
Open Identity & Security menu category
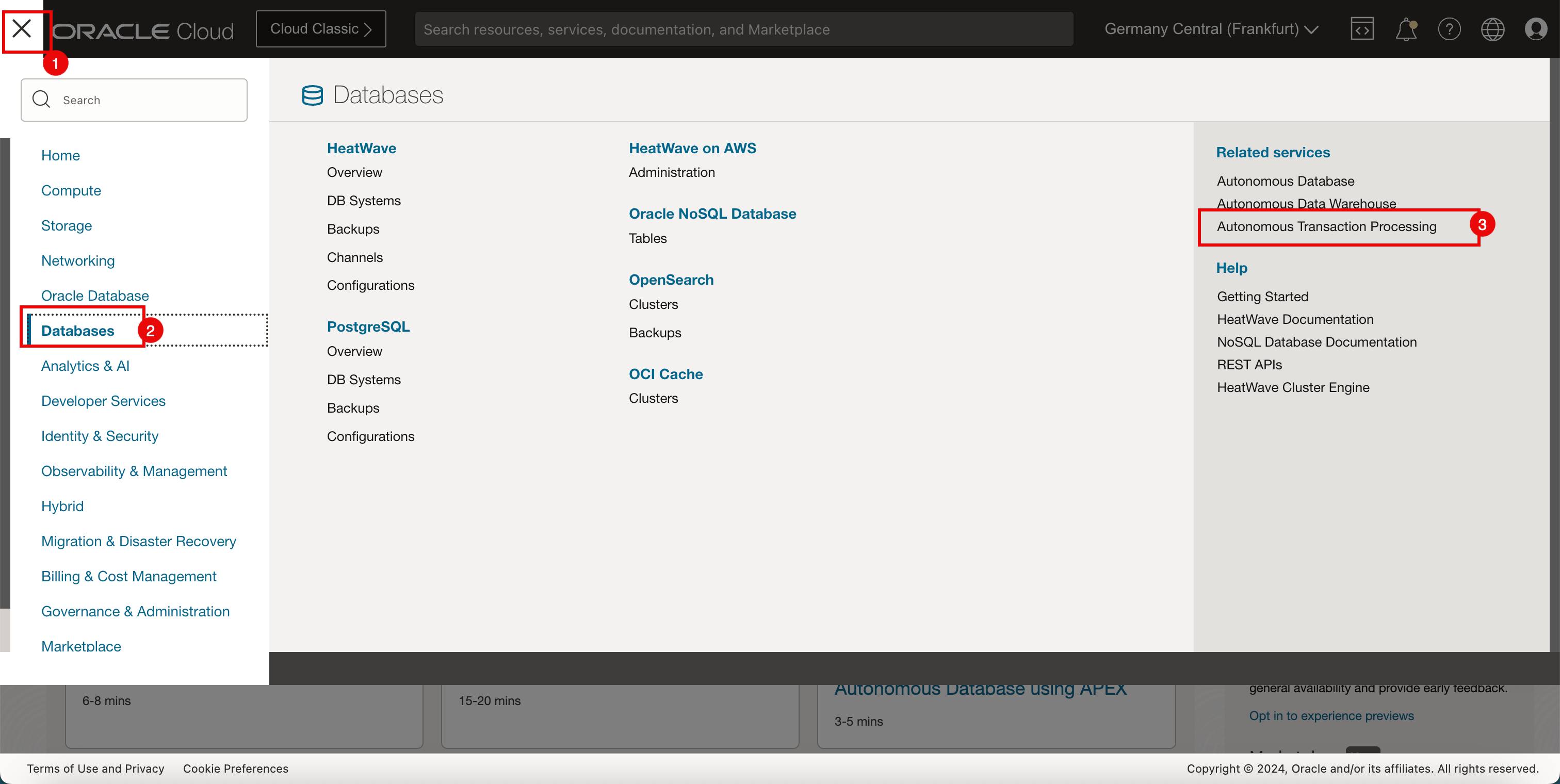click(100, 436)
